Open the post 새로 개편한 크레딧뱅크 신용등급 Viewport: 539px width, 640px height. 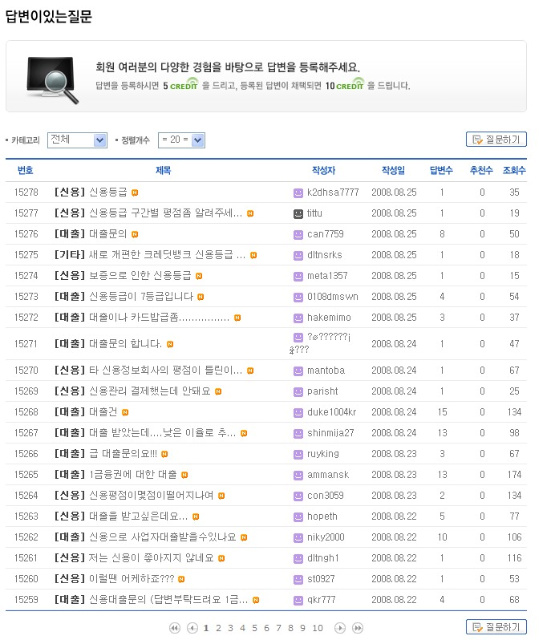167,255
